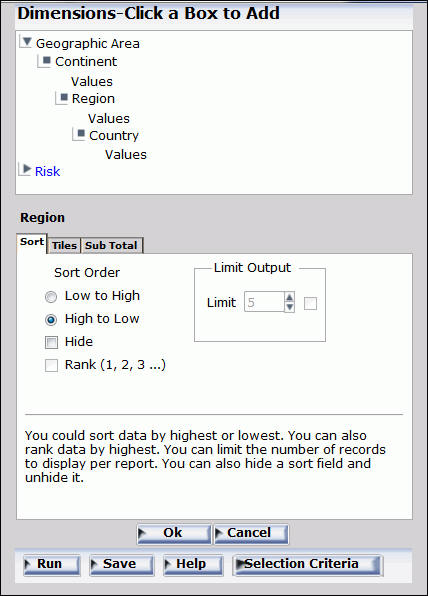Choose High to Low sort order

pos(51,320)
